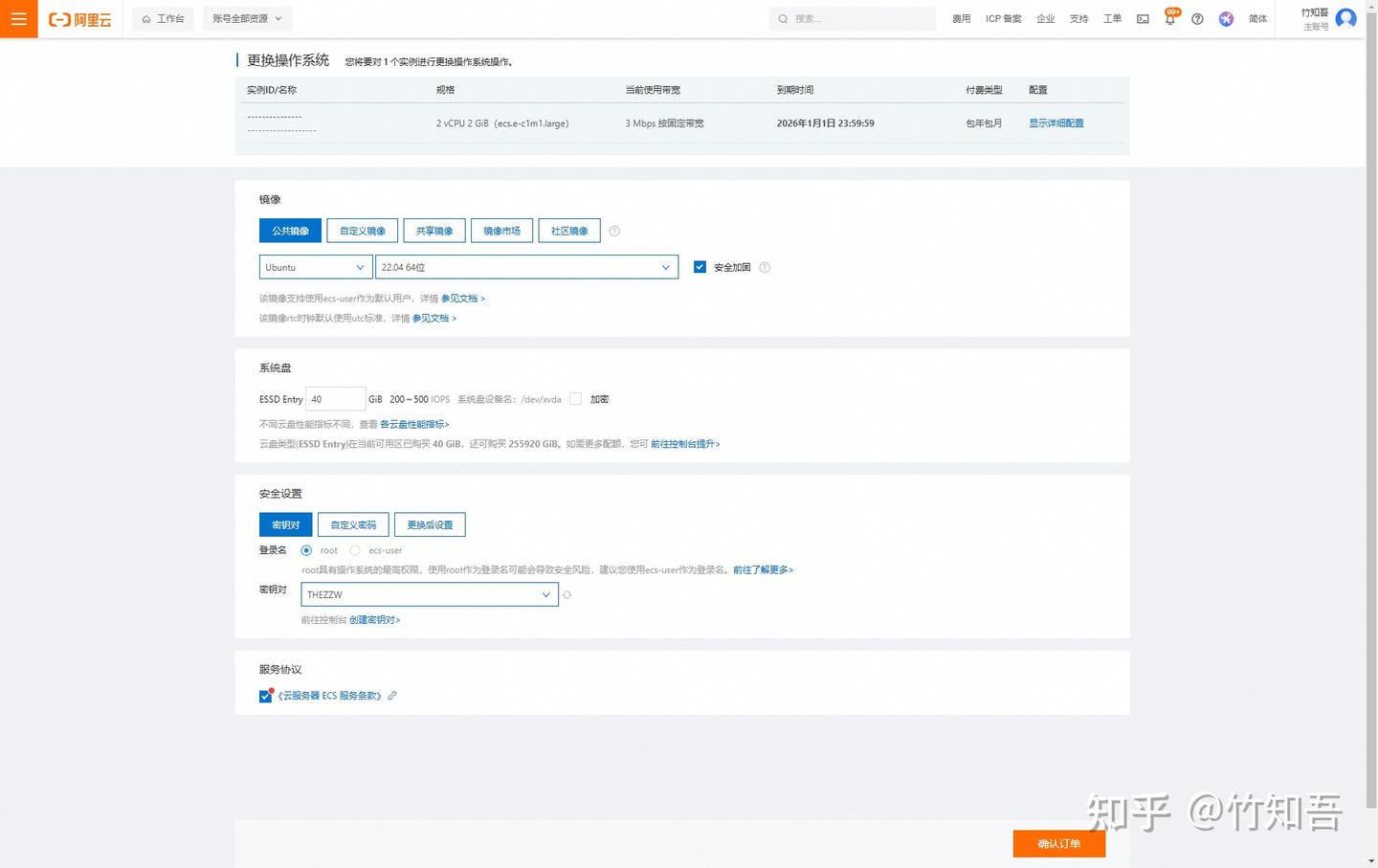Toggle the ECS 服务条款 agreement checkbox

265,697
